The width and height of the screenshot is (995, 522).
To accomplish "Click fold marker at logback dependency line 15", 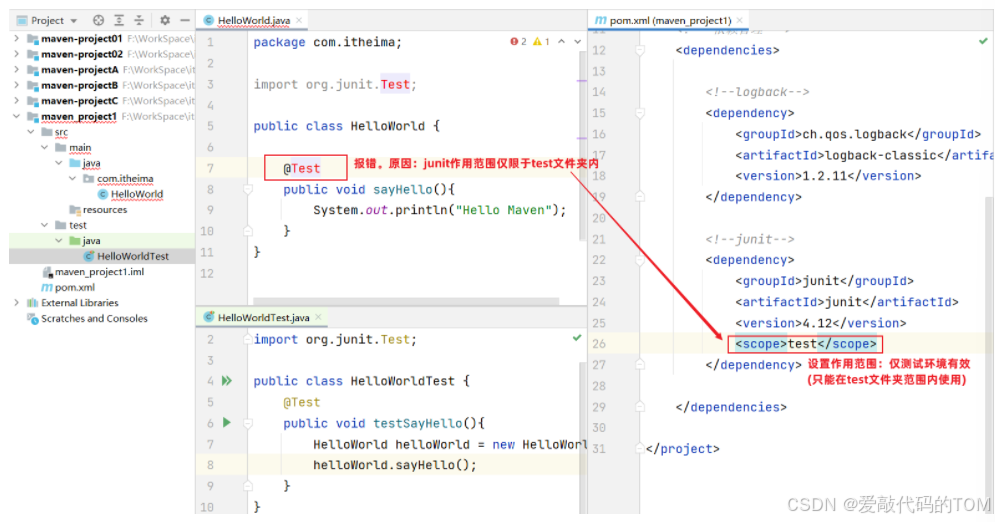I will point(640,113).
